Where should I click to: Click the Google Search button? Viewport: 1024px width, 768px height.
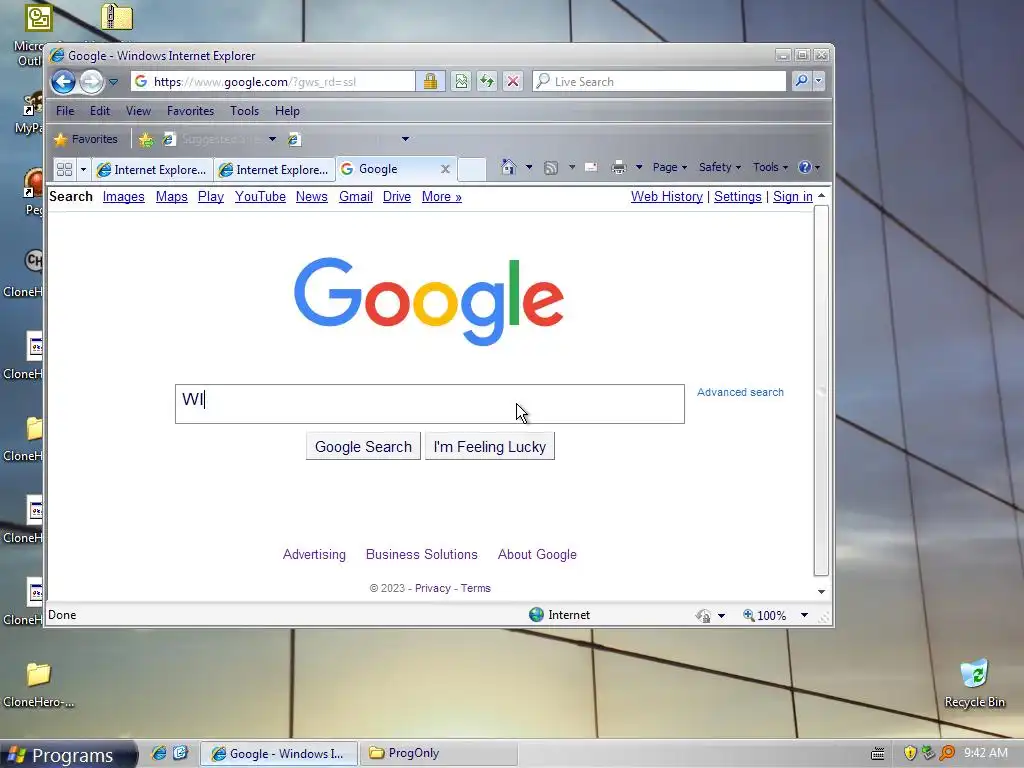pyautogui.click(x=363, y=446)
